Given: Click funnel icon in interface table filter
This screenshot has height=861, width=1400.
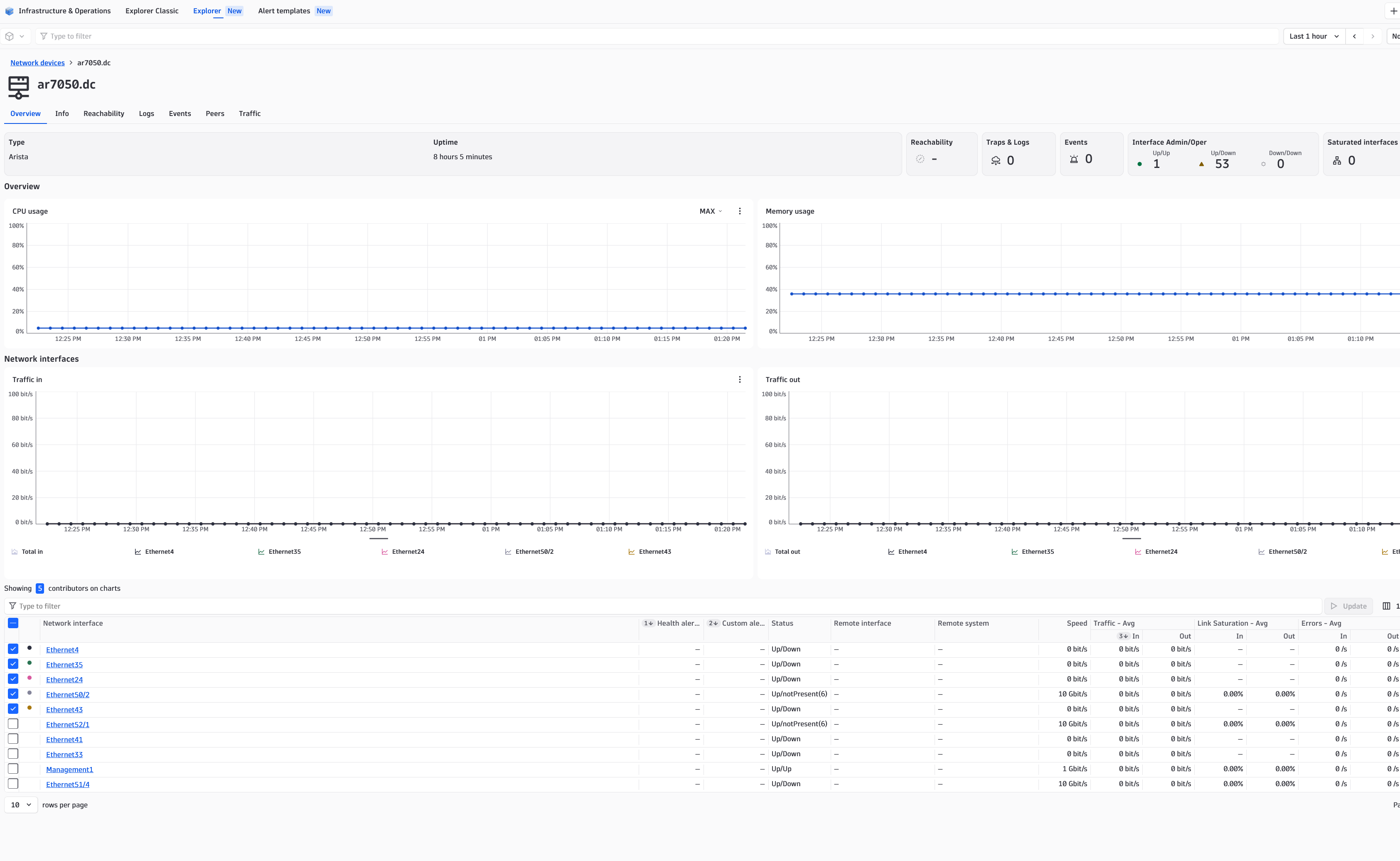Looking at the screenshot, I should click(x=12, y=606).
